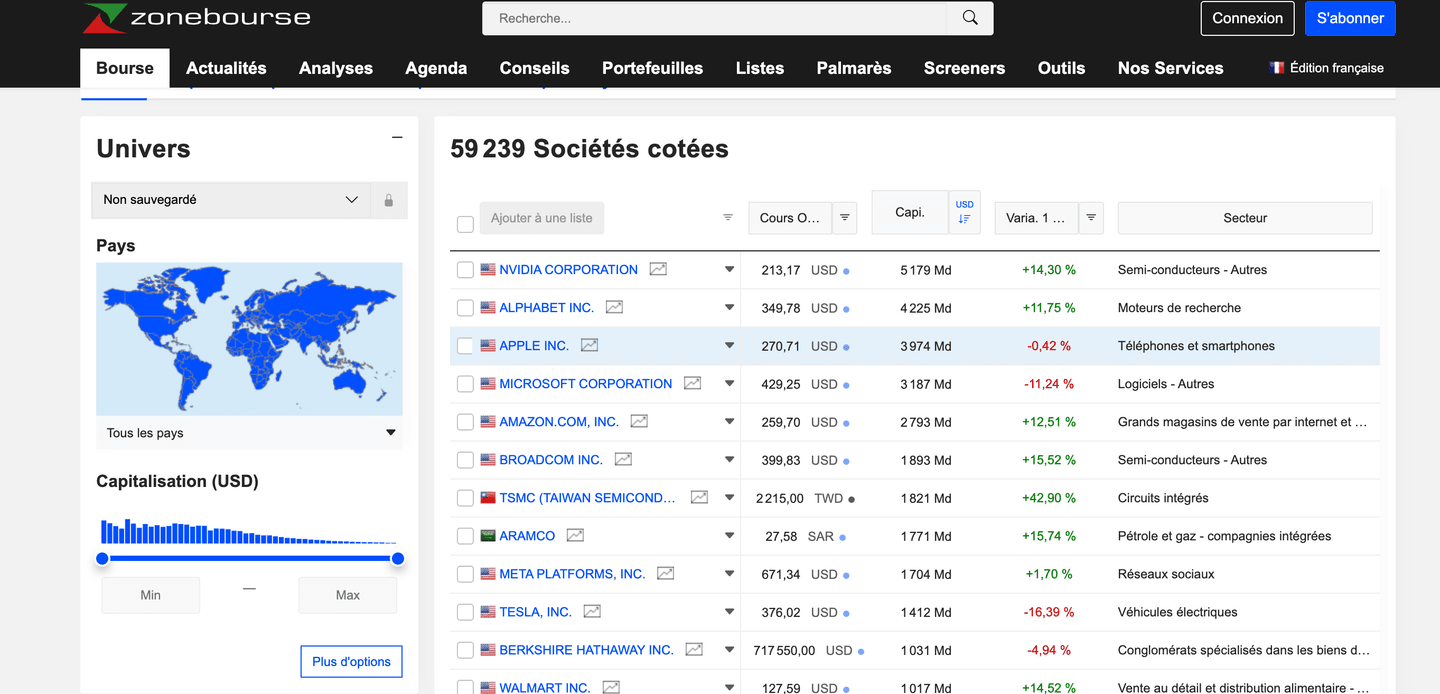Click the filter icon beside Ajouter à une liste
Viewport: 1440px width, 694px height.
(728, 218)
